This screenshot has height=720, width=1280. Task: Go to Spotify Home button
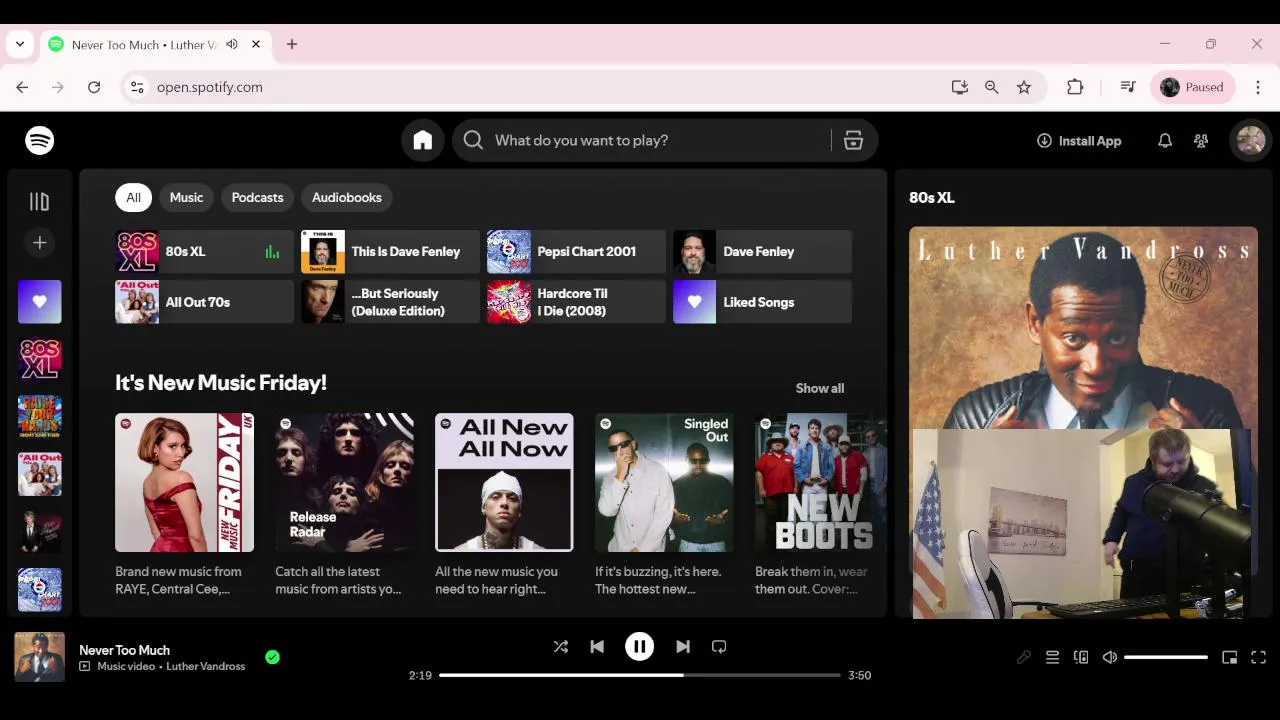tap(423, 141)
